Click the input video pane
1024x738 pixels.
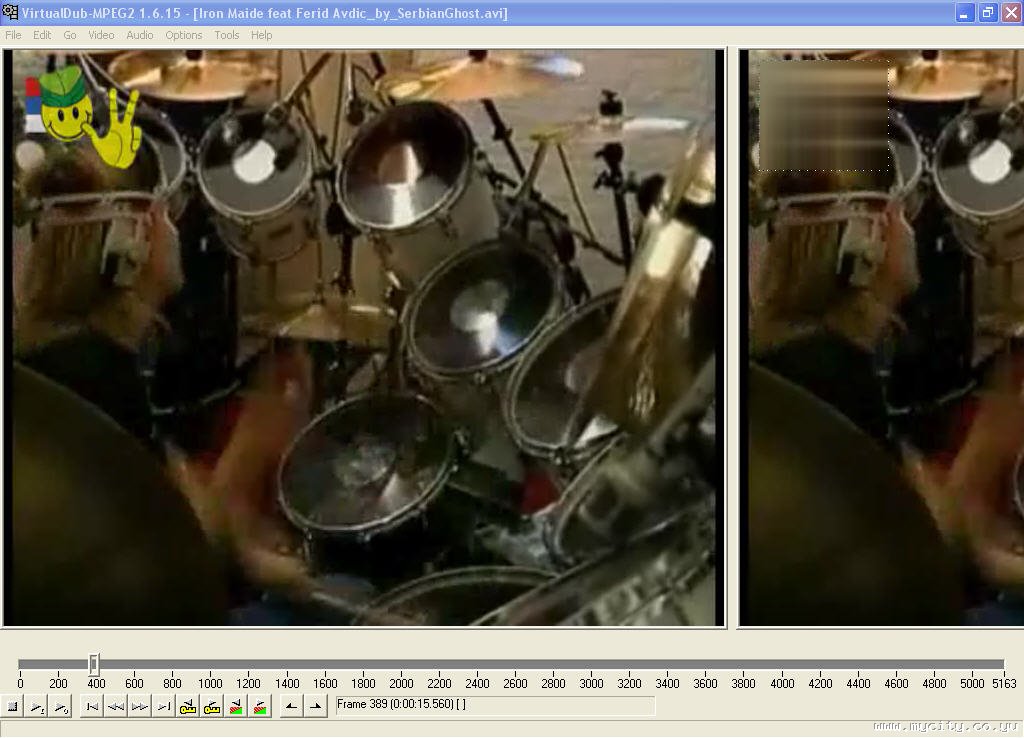[x=364, y=338]
